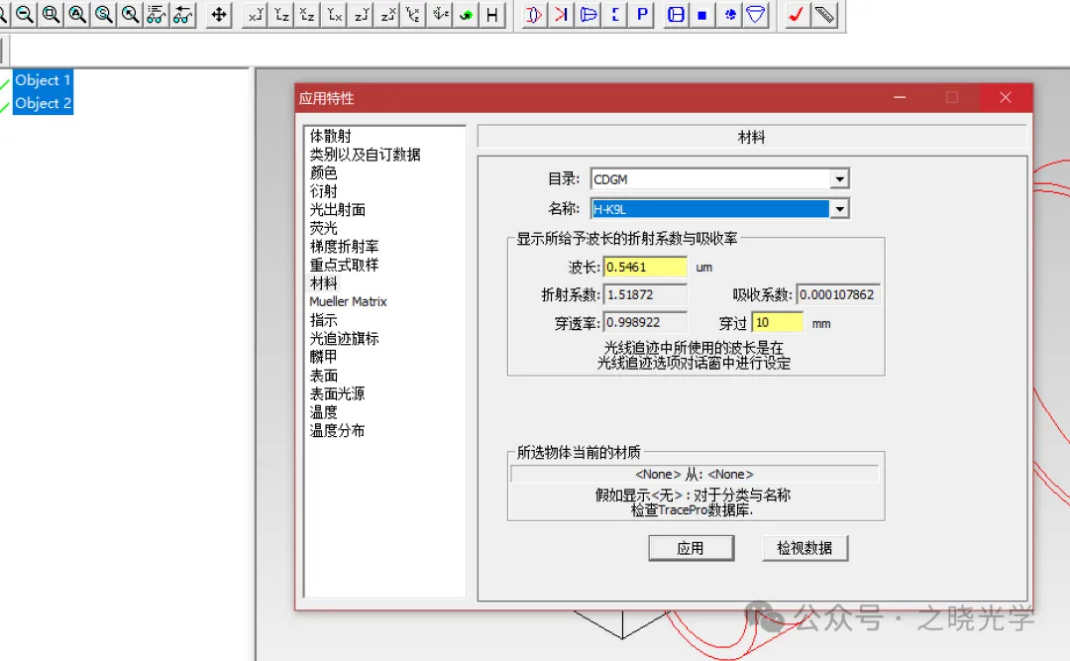Click the green rotate view icon
Viewport: 1070px width, 661px height.
[466, 15]
